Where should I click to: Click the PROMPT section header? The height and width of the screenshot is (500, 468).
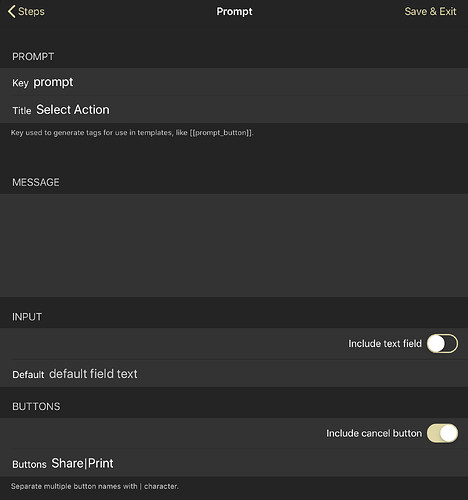[x=33, y=57]
